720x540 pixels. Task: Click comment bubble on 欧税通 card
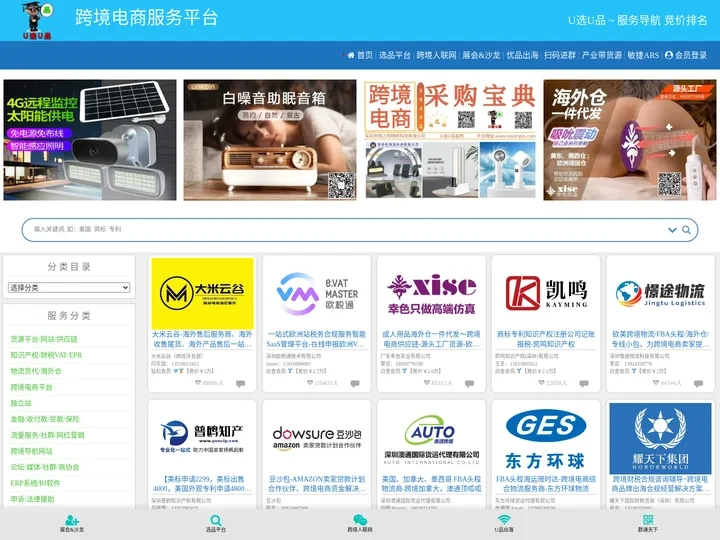[x=355, y=383]
